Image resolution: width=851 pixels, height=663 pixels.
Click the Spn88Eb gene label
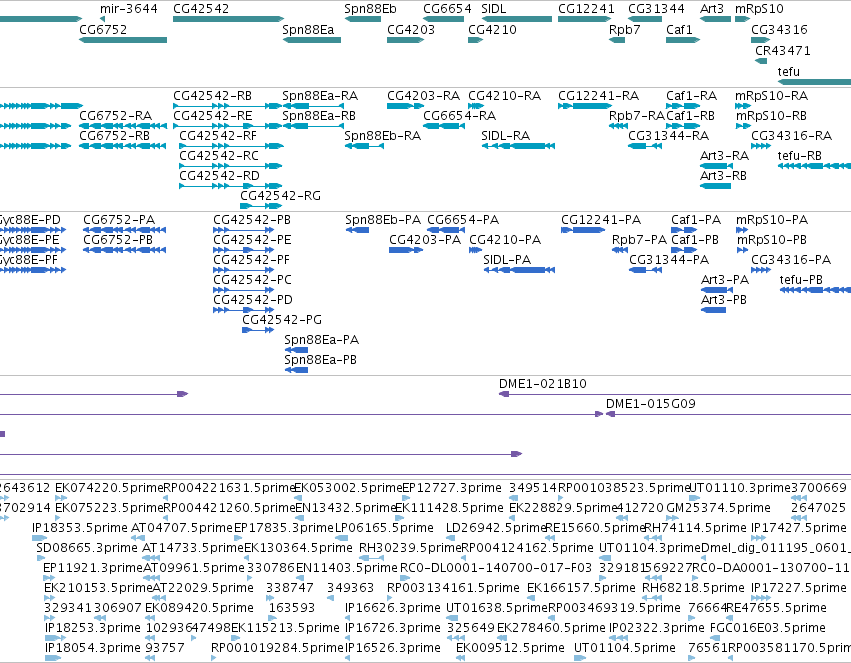[370, 9]
